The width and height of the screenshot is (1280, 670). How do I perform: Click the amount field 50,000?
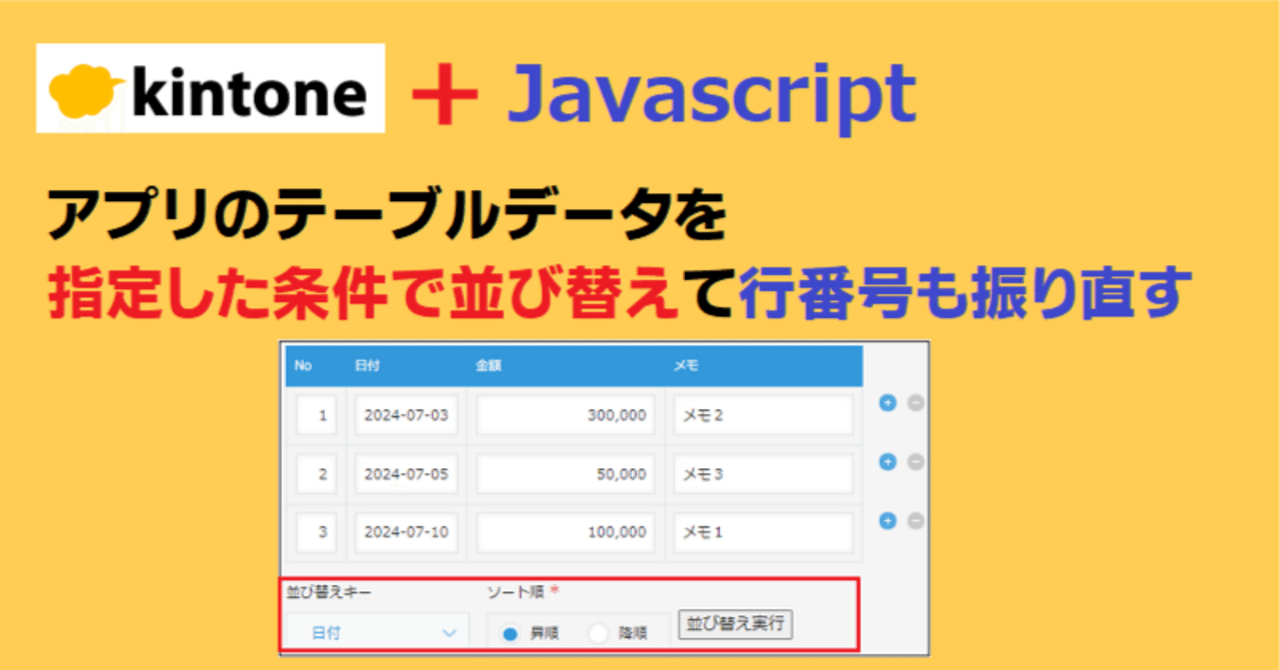(x=566, y=474)
